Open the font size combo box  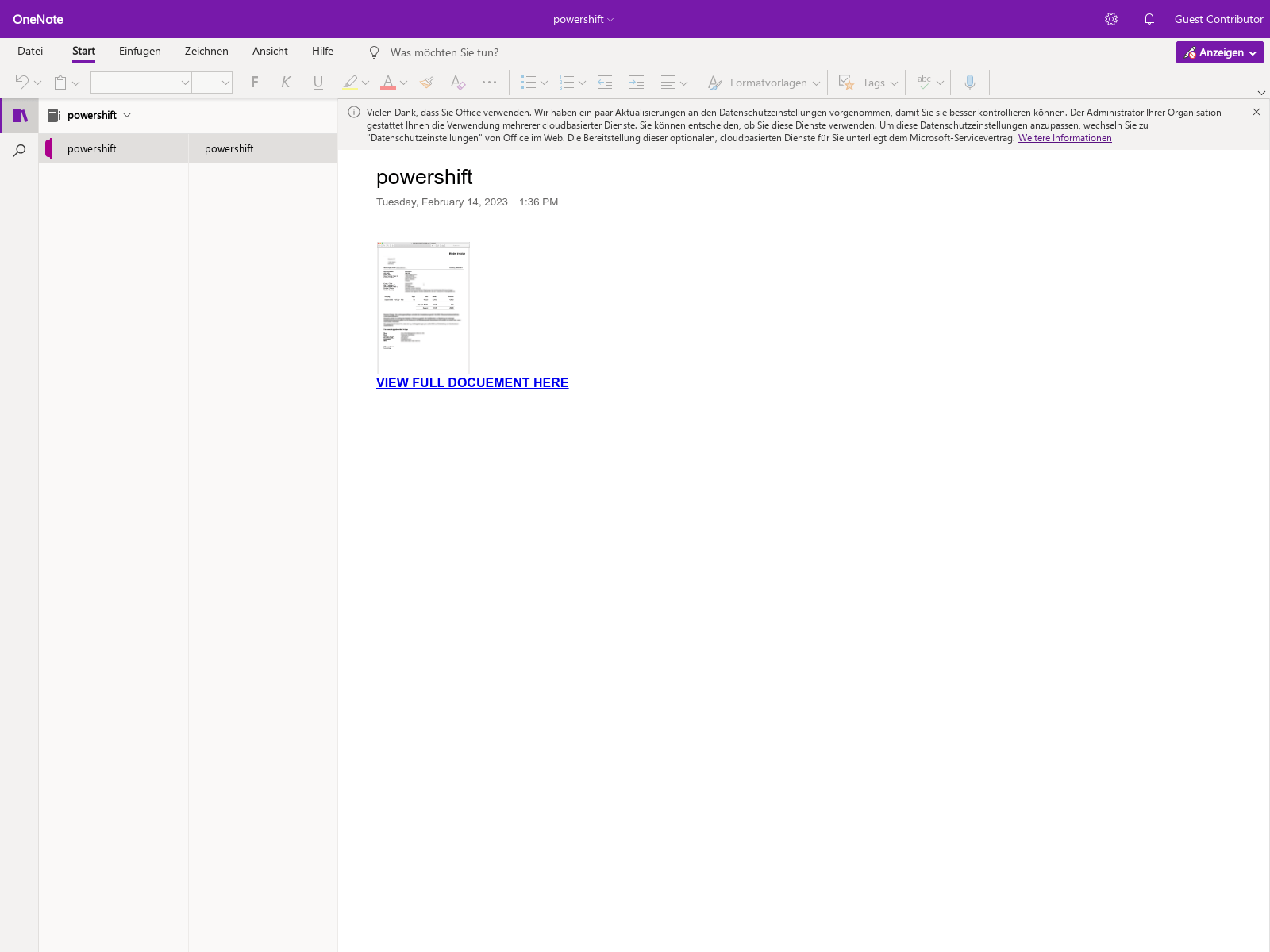click(x=212, y=83)
